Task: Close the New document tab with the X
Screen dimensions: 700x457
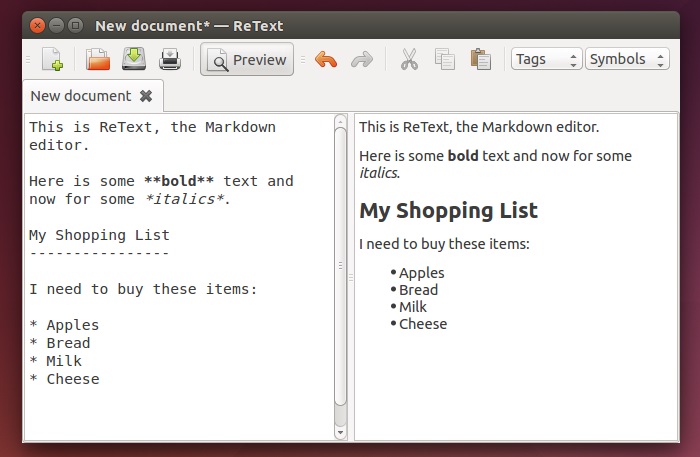Action: [x=146, y=96]
